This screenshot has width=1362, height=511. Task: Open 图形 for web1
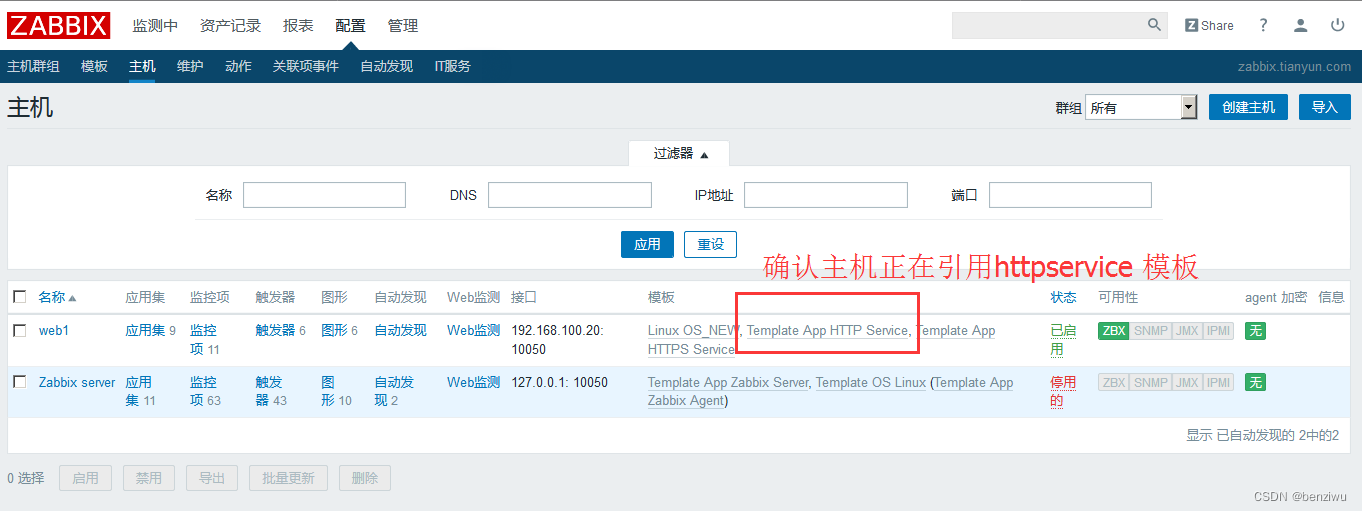pos(334,330)
